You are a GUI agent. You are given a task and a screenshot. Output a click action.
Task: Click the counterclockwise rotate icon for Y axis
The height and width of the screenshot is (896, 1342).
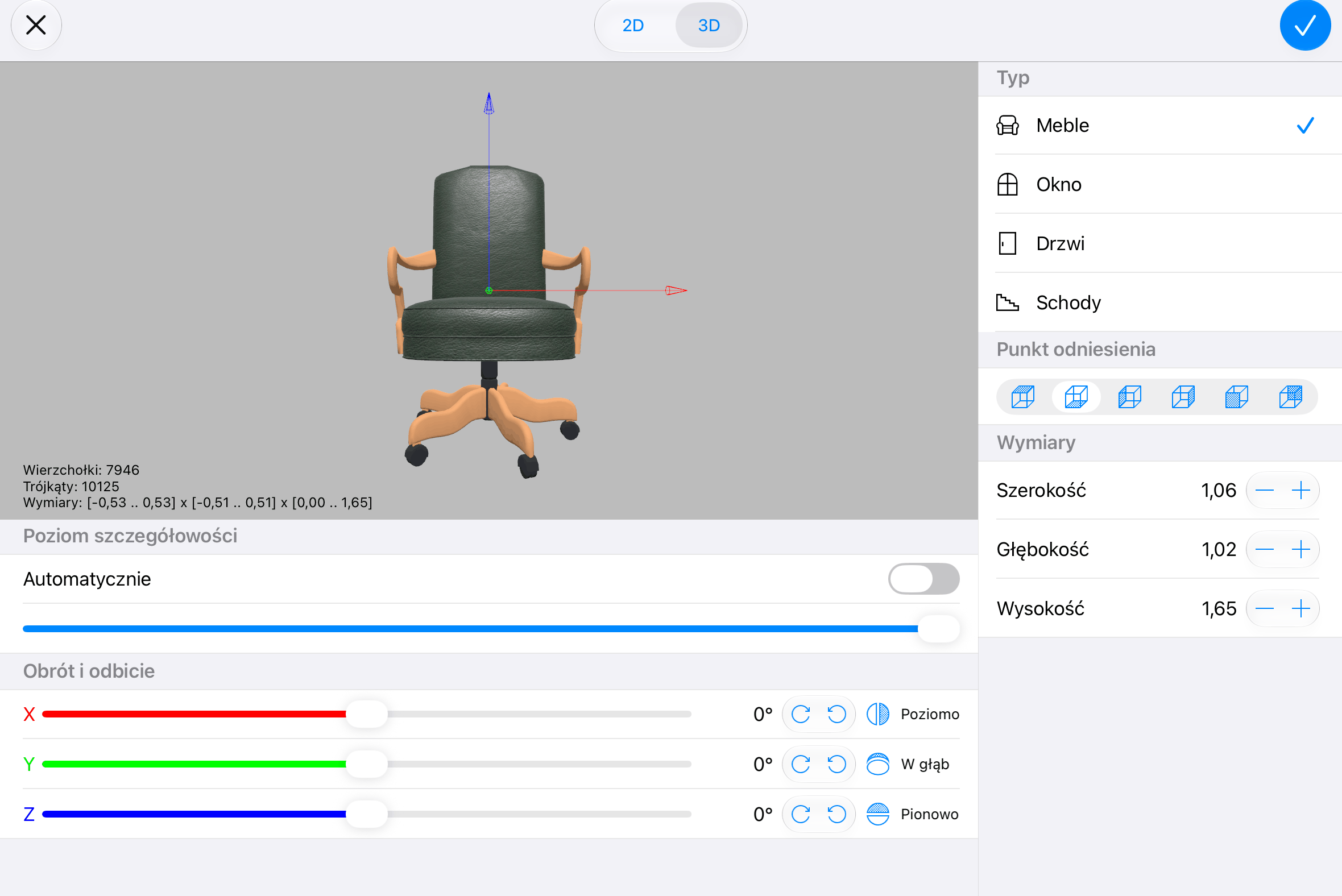[836, 764]
